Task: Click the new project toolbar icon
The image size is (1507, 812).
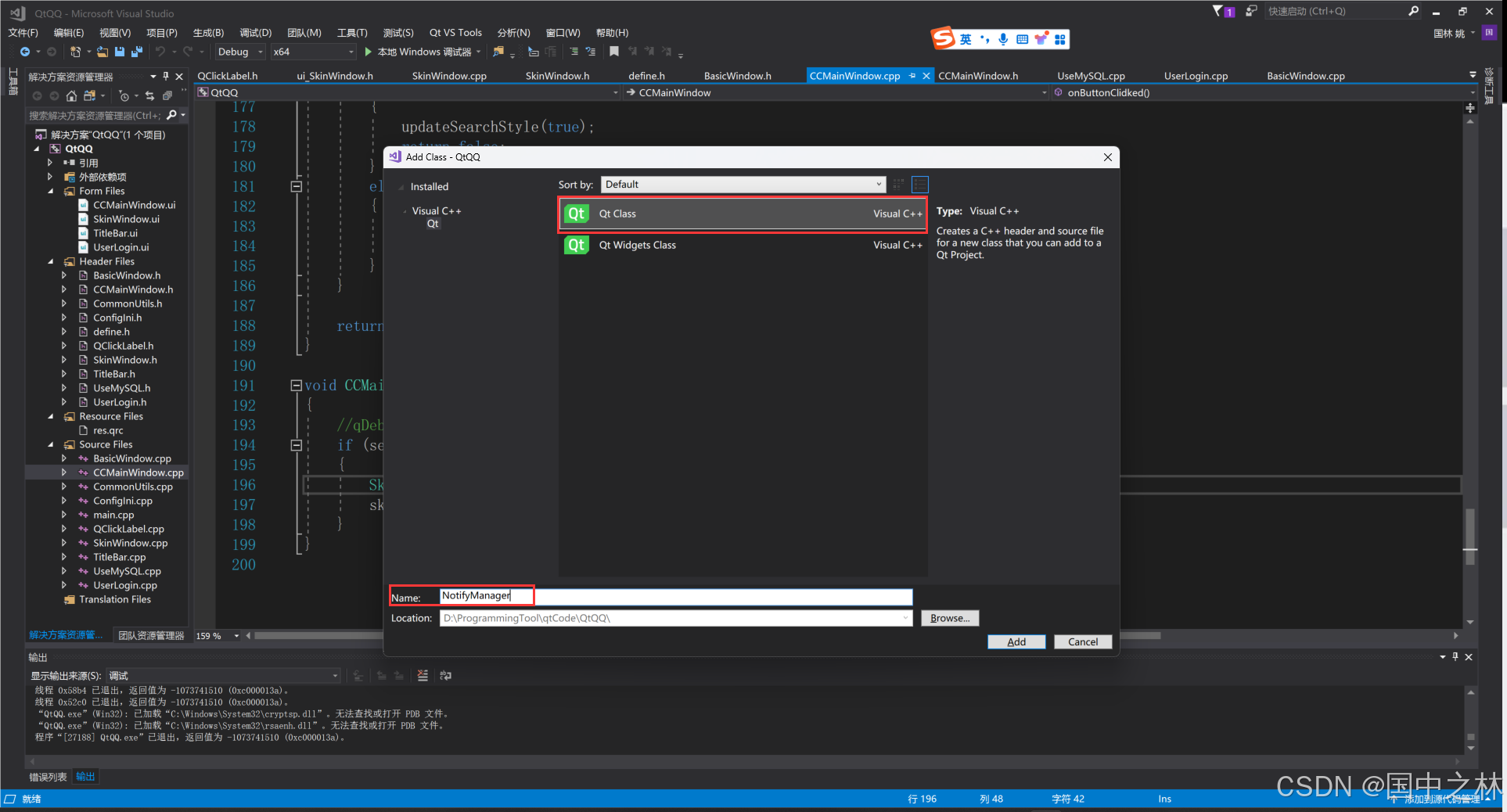Action: click(x=75, y=52)
